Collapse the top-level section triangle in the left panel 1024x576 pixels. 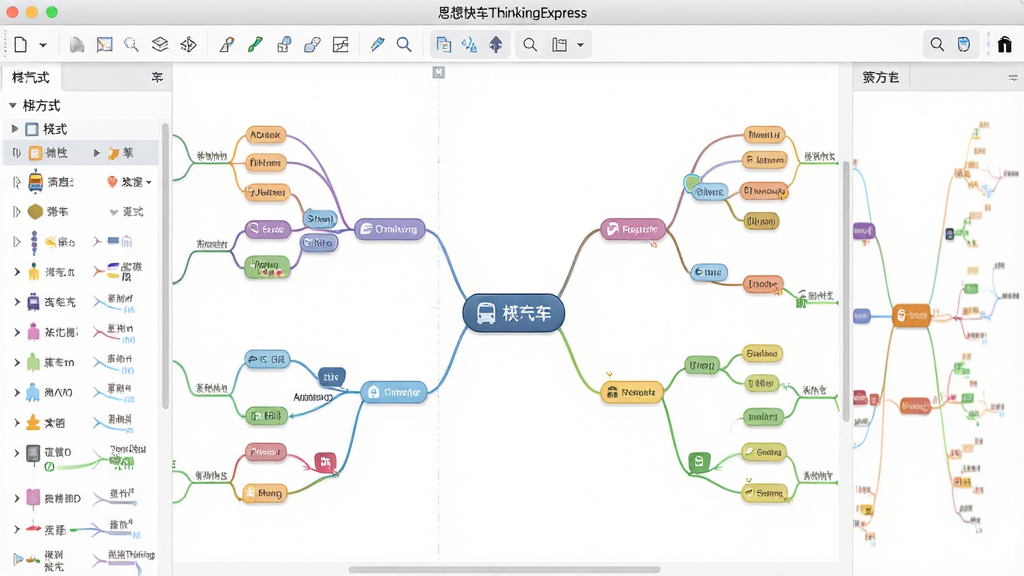pyautogui.click(x=12, y=105)
